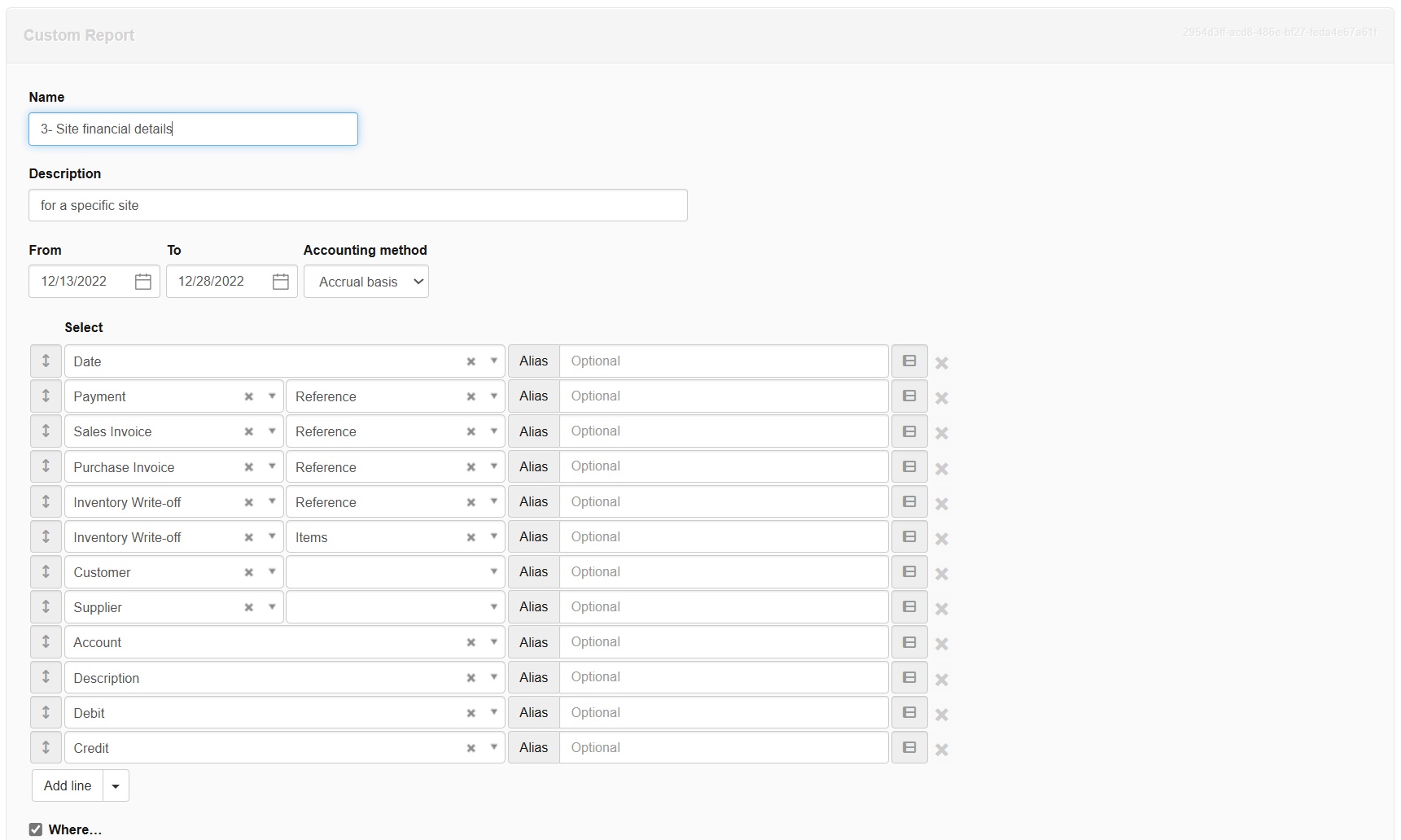1401x840 pixels.
Task: Click the drag handle for Date row
Action: click(46, 361)
